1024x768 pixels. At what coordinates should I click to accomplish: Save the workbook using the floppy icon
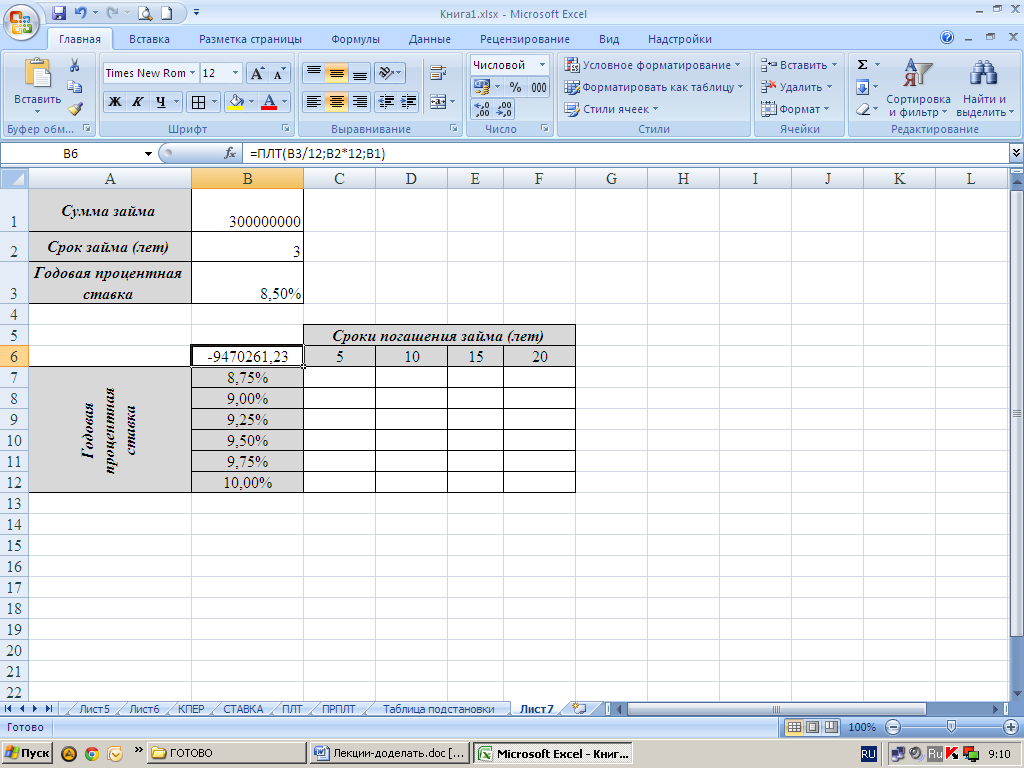point(59,13)
